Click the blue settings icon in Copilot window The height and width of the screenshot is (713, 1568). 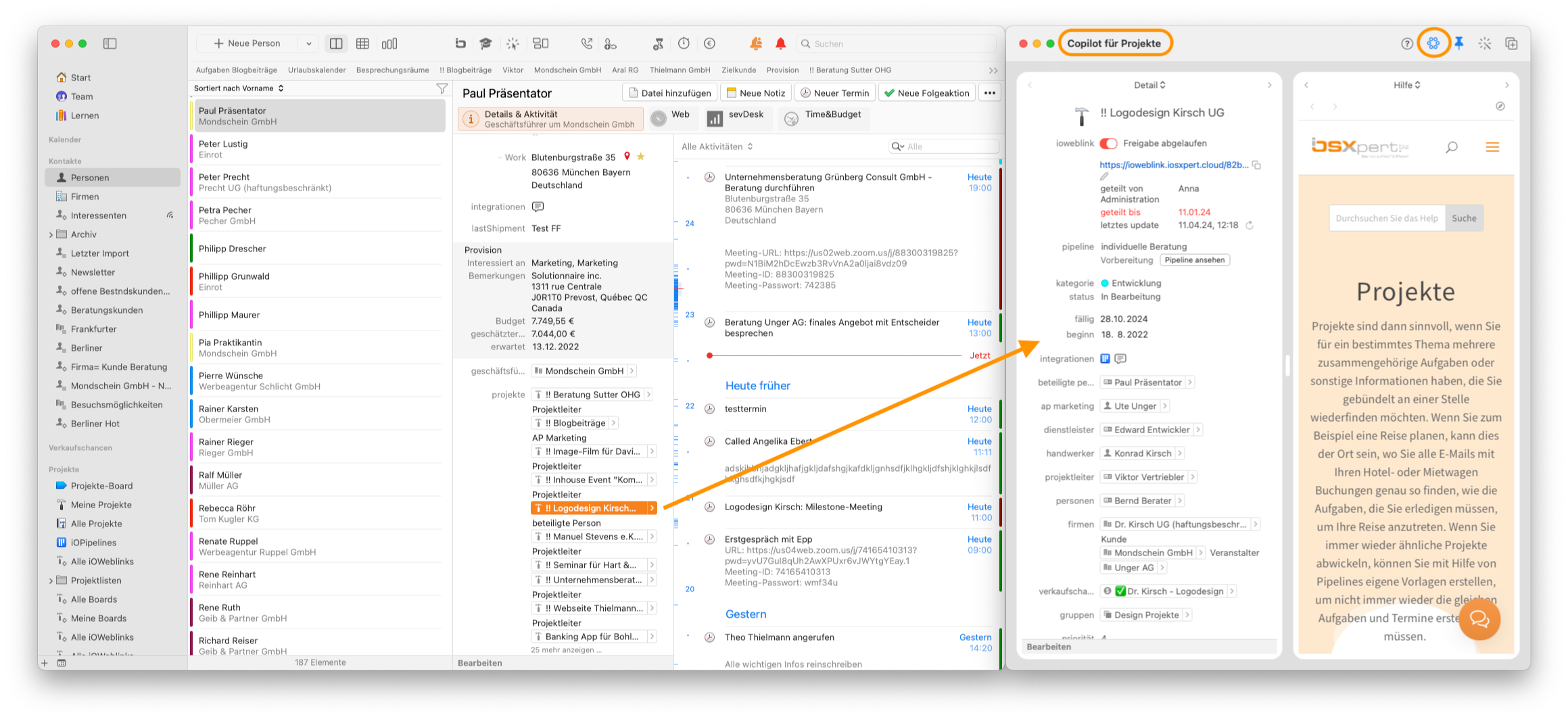click(x=1433, y=43)
